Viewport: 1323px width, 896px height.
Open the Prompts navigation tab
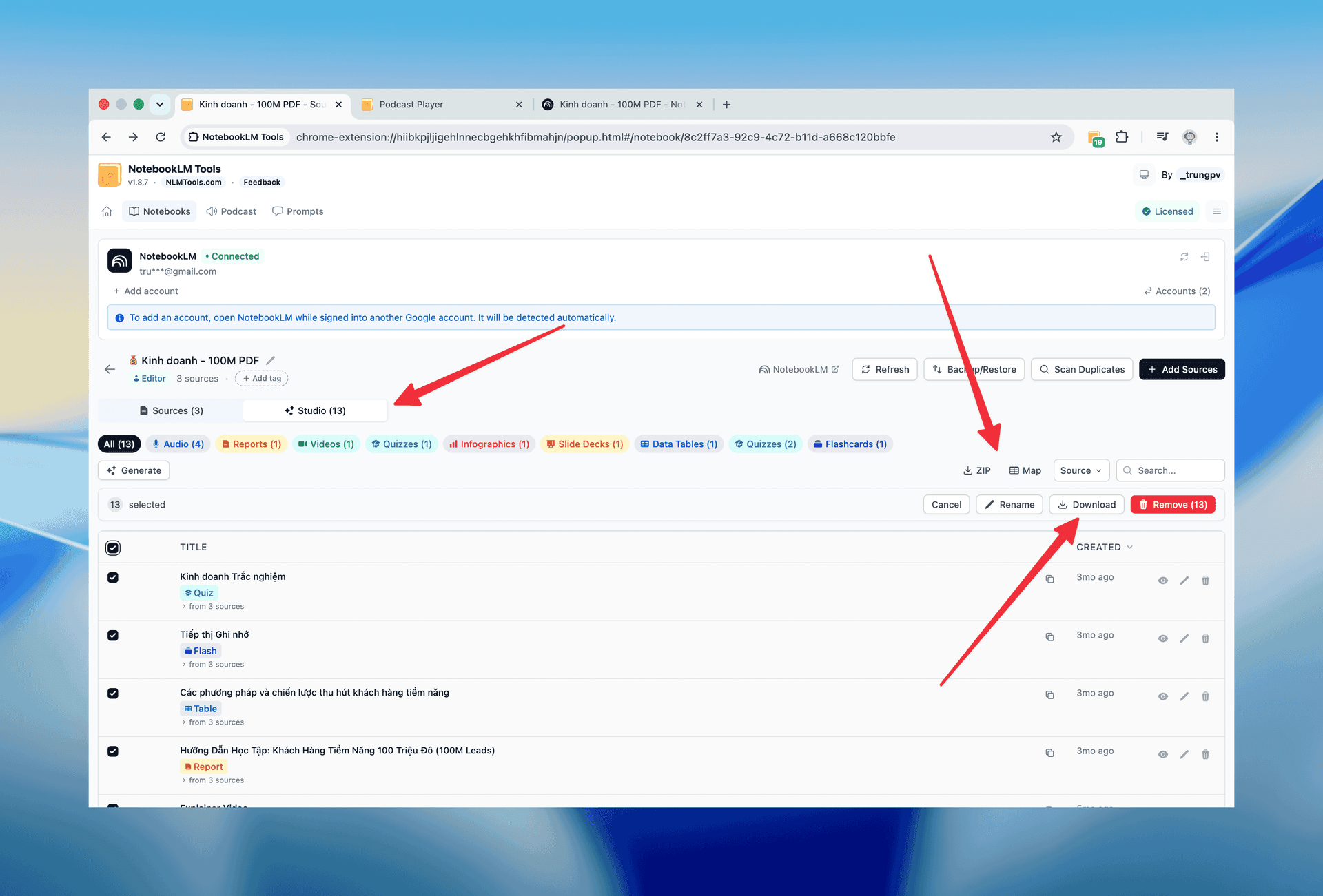298,211
